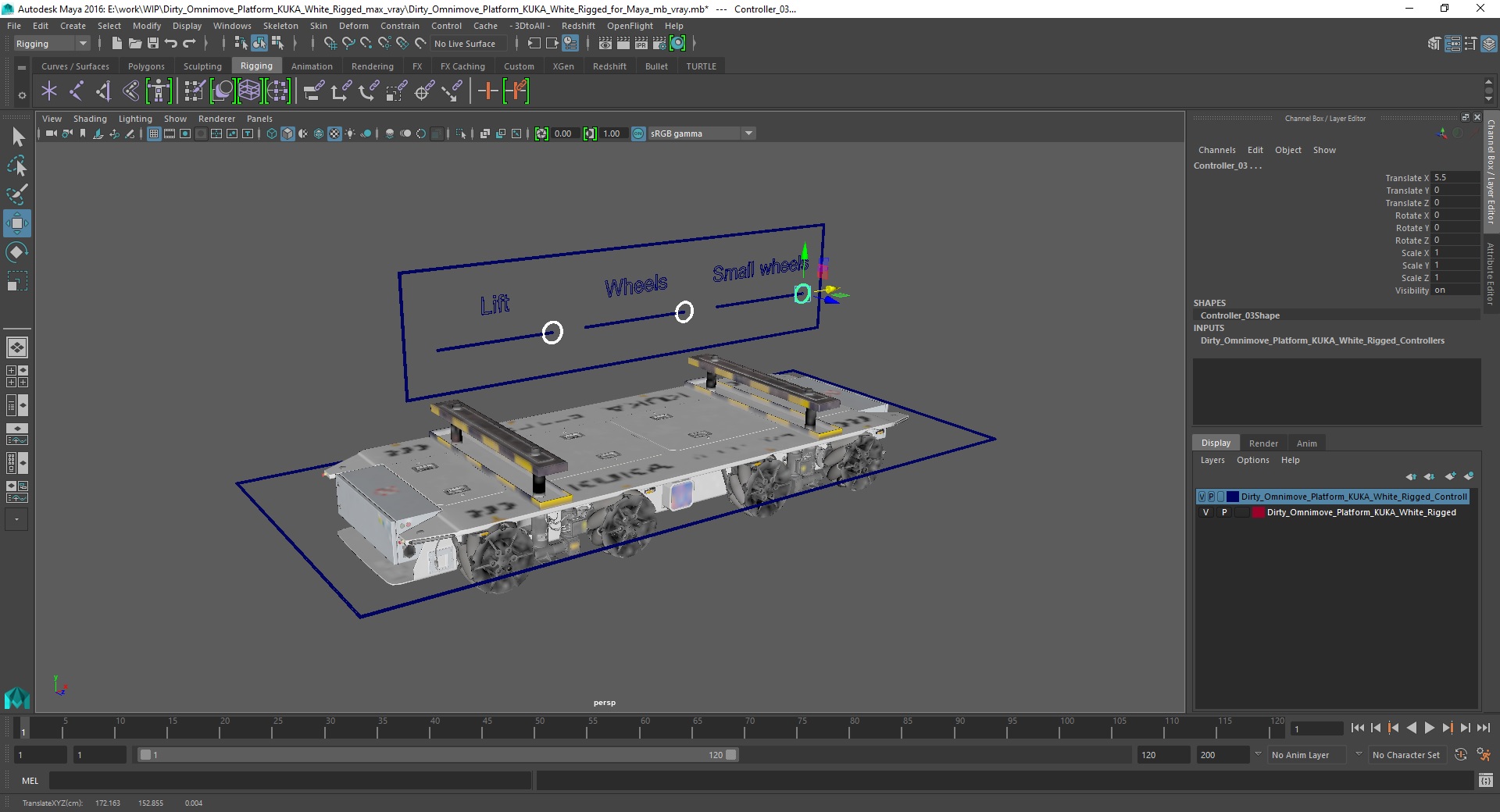The image size is (1500, 812).
Task: Open the Animation Preferences running-man icon
Action: [1484, 755]
